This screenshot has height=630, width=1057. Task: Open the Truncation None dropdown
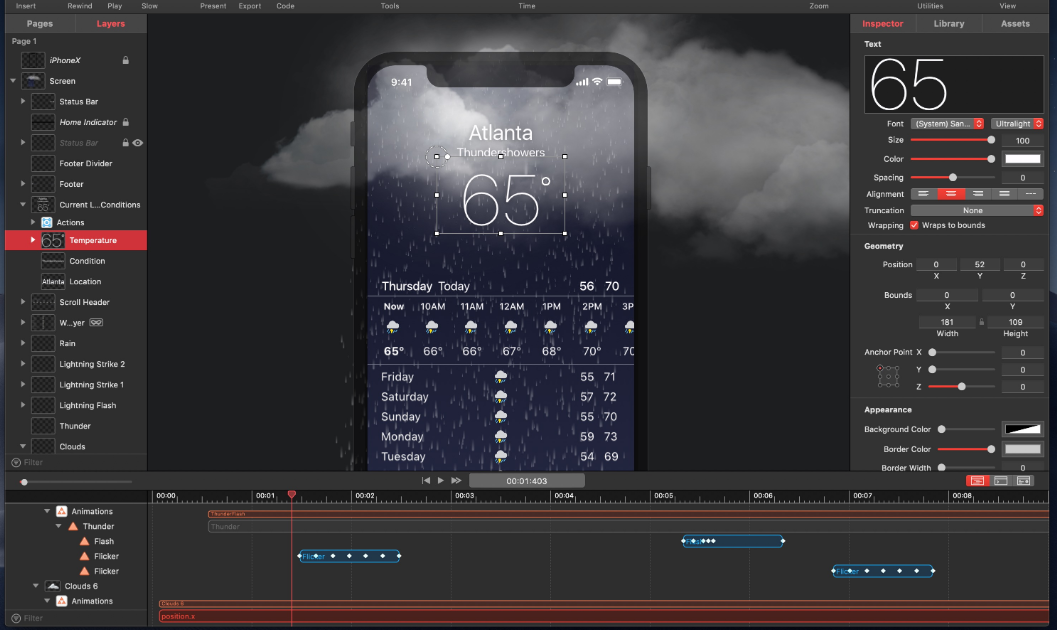(x=977, y=210)
